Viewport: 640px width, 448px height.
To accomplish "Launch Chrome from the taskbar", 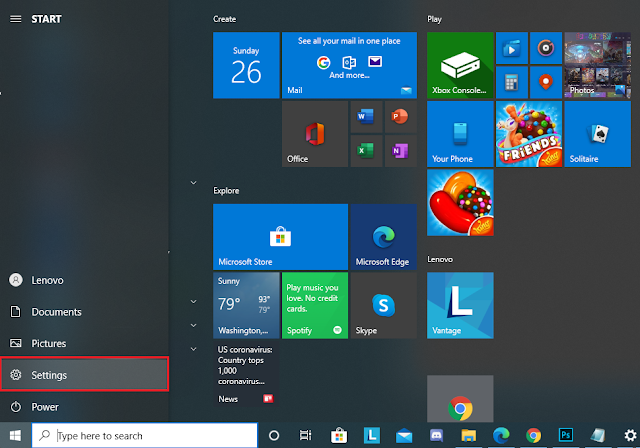I will [x=533, y=435].
